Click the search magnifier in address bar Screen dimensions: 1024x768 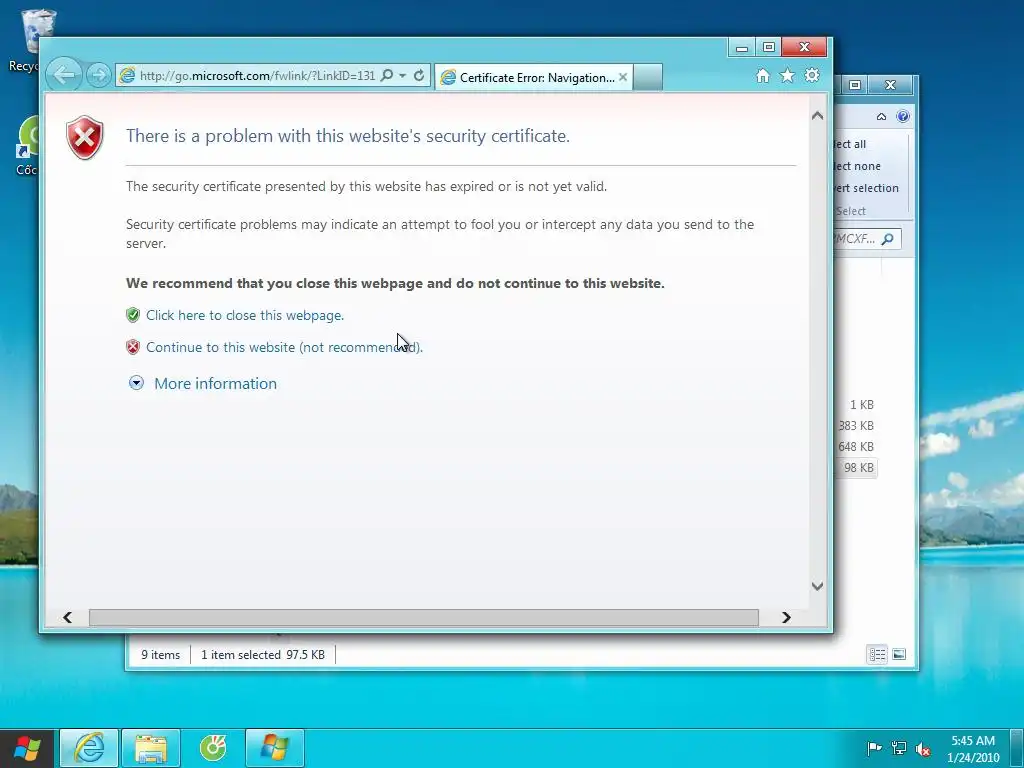point(387,76)
